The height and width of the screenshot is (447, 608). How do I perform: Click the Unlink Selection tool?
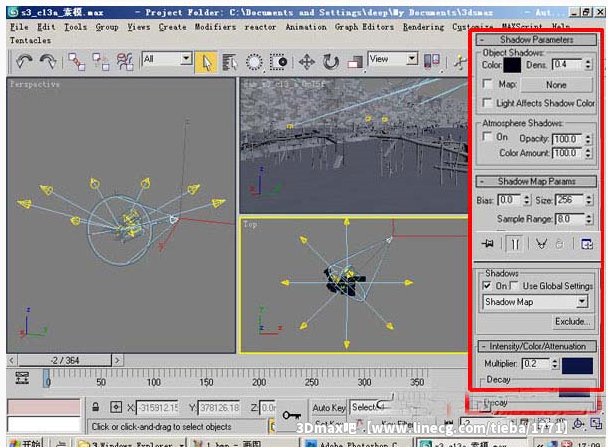pos(100,62)
